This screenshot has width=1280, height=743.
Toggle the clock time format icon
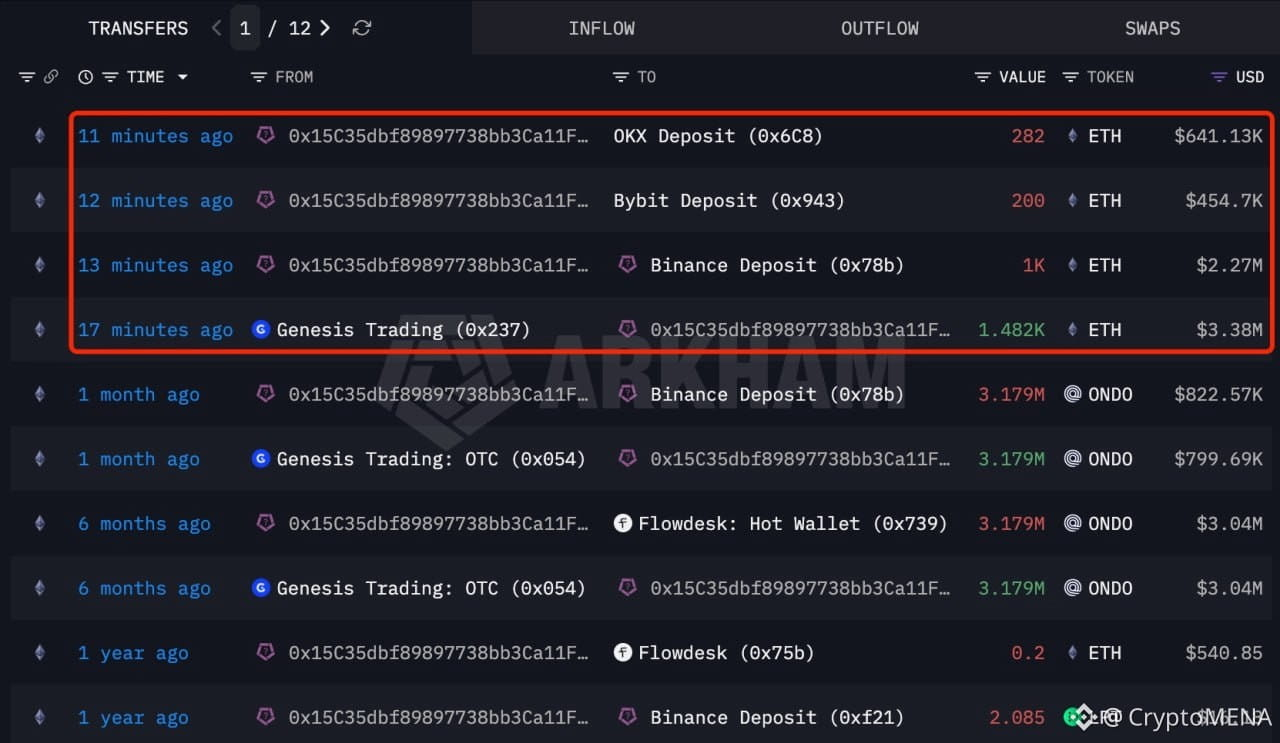tap(85, 77)
